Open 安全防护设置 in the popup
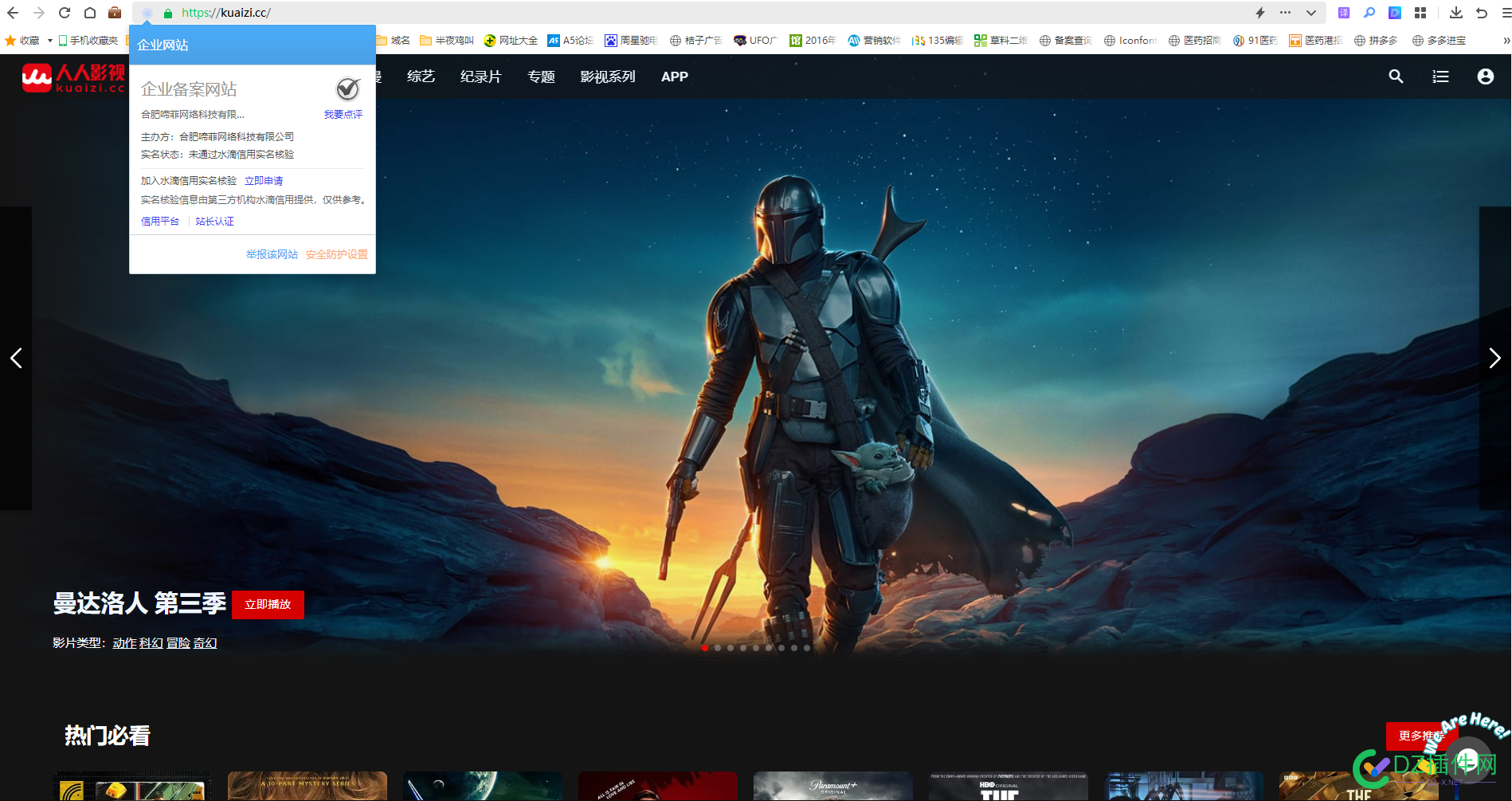The width and height of the screenshot is (1512, 801). click(x=337, y=254)
